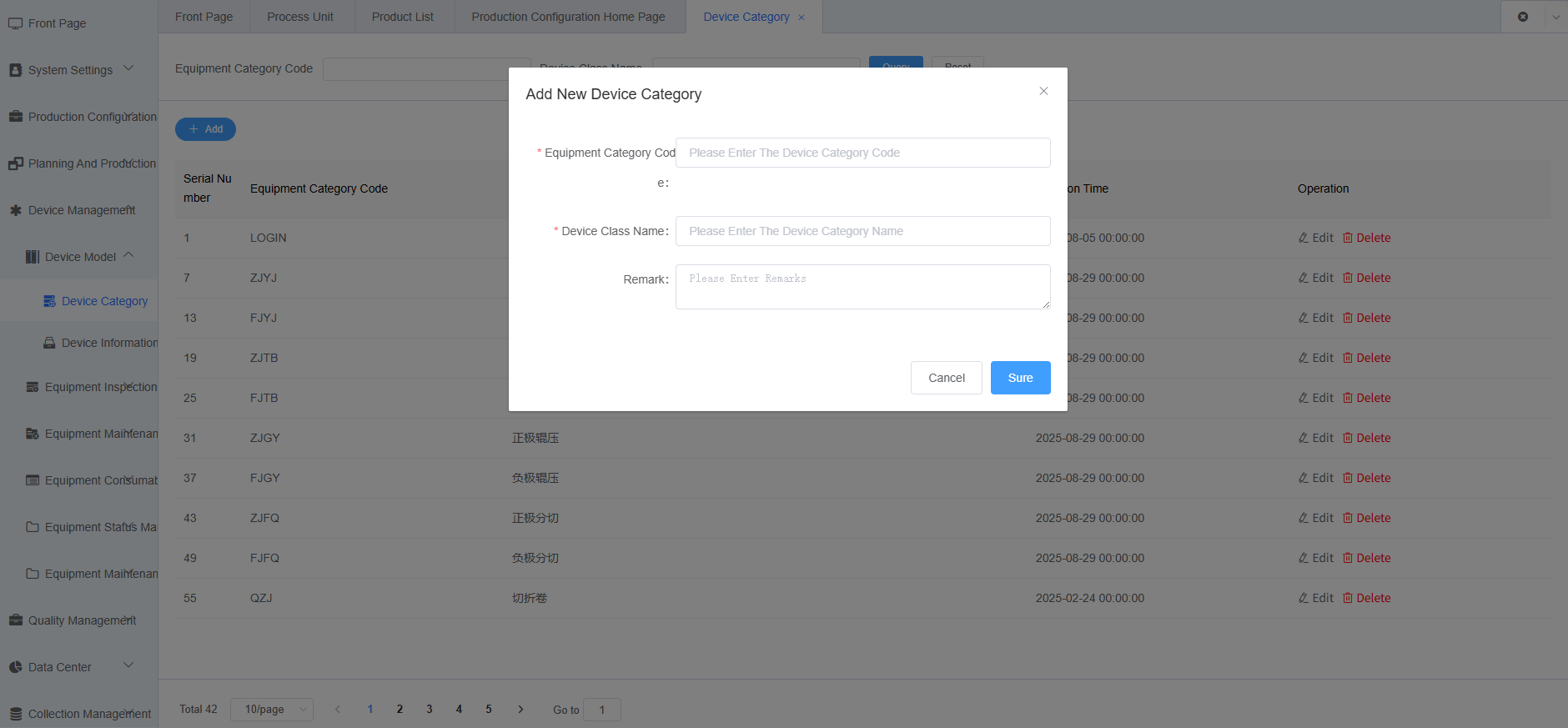Click the Edit pencil icon for ZJFQ

click(1303, 518)
